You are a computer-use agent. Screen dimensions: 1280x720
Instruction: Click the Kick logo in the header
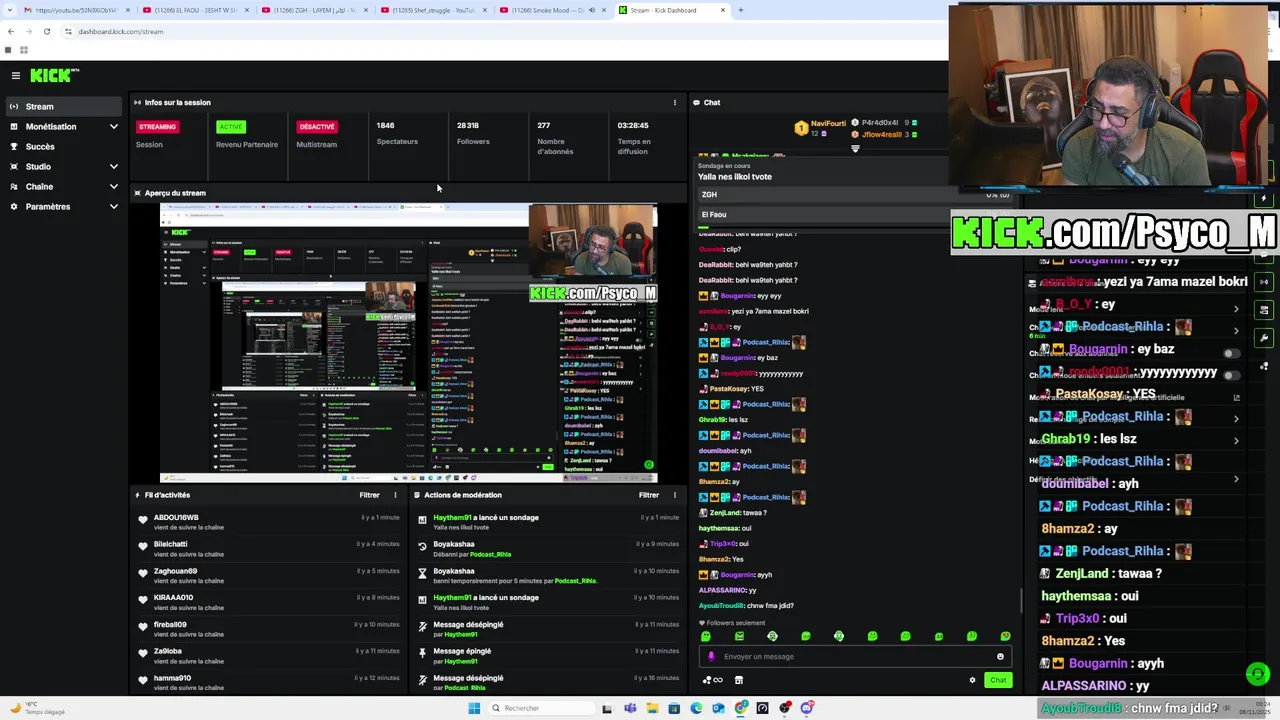[54, 75]
